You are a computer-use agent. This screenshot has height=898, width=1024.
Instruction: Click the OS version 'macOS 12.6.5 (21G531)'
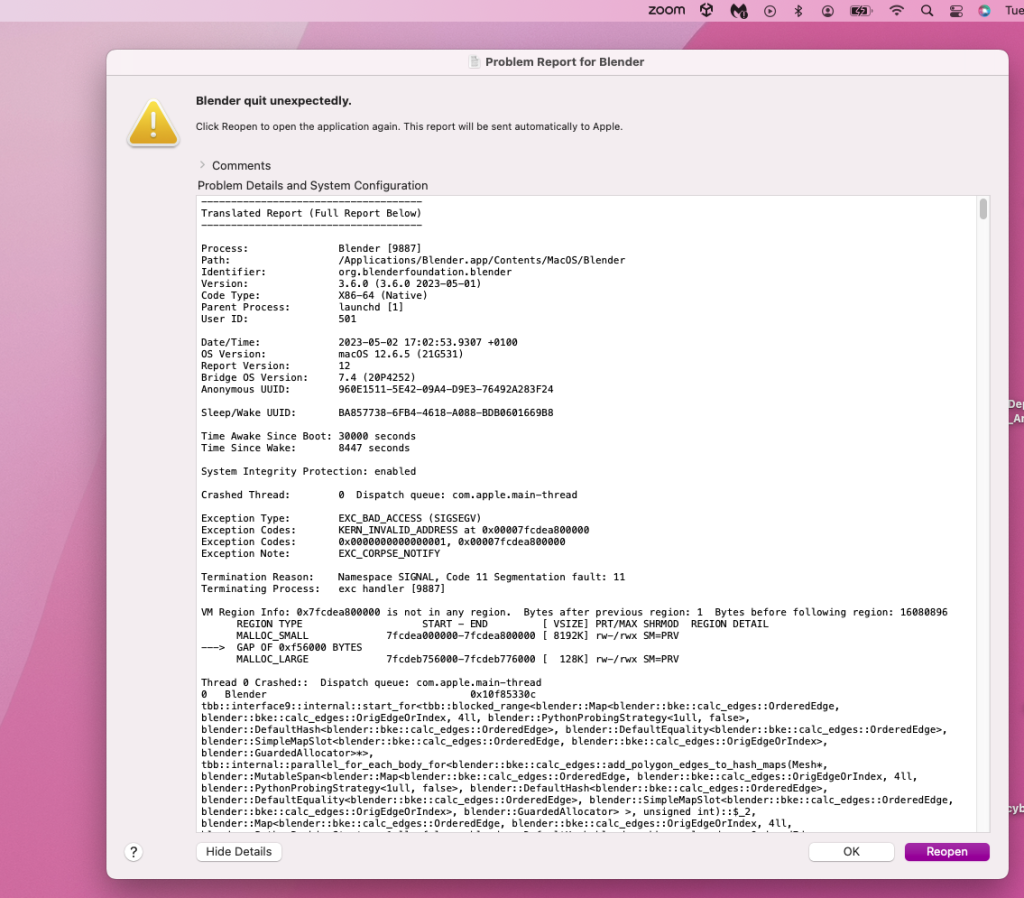400,354
